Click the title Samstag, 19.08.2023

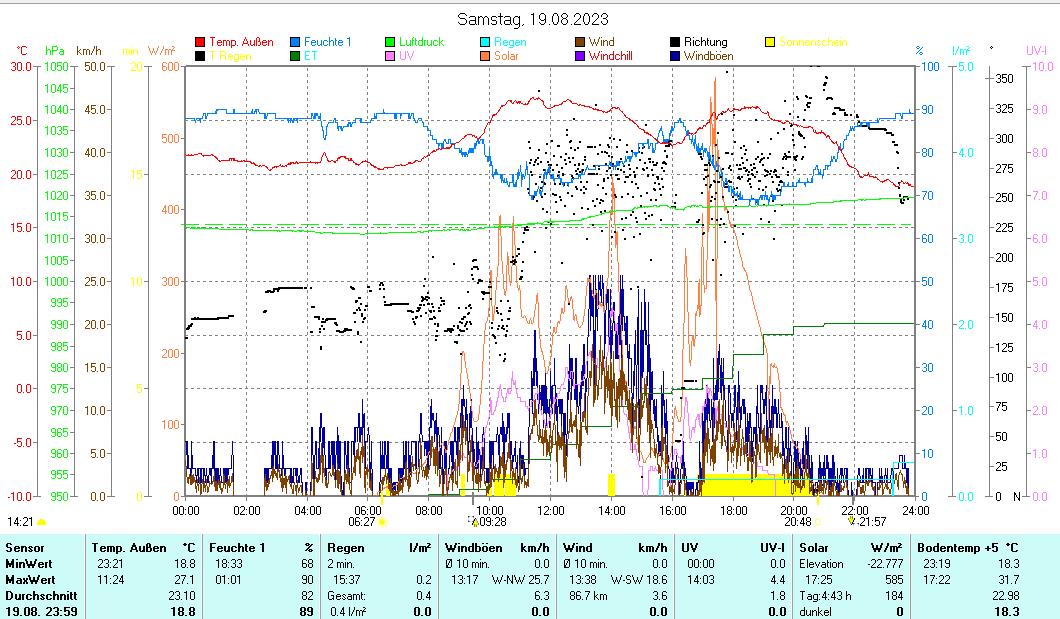(533, 20)
